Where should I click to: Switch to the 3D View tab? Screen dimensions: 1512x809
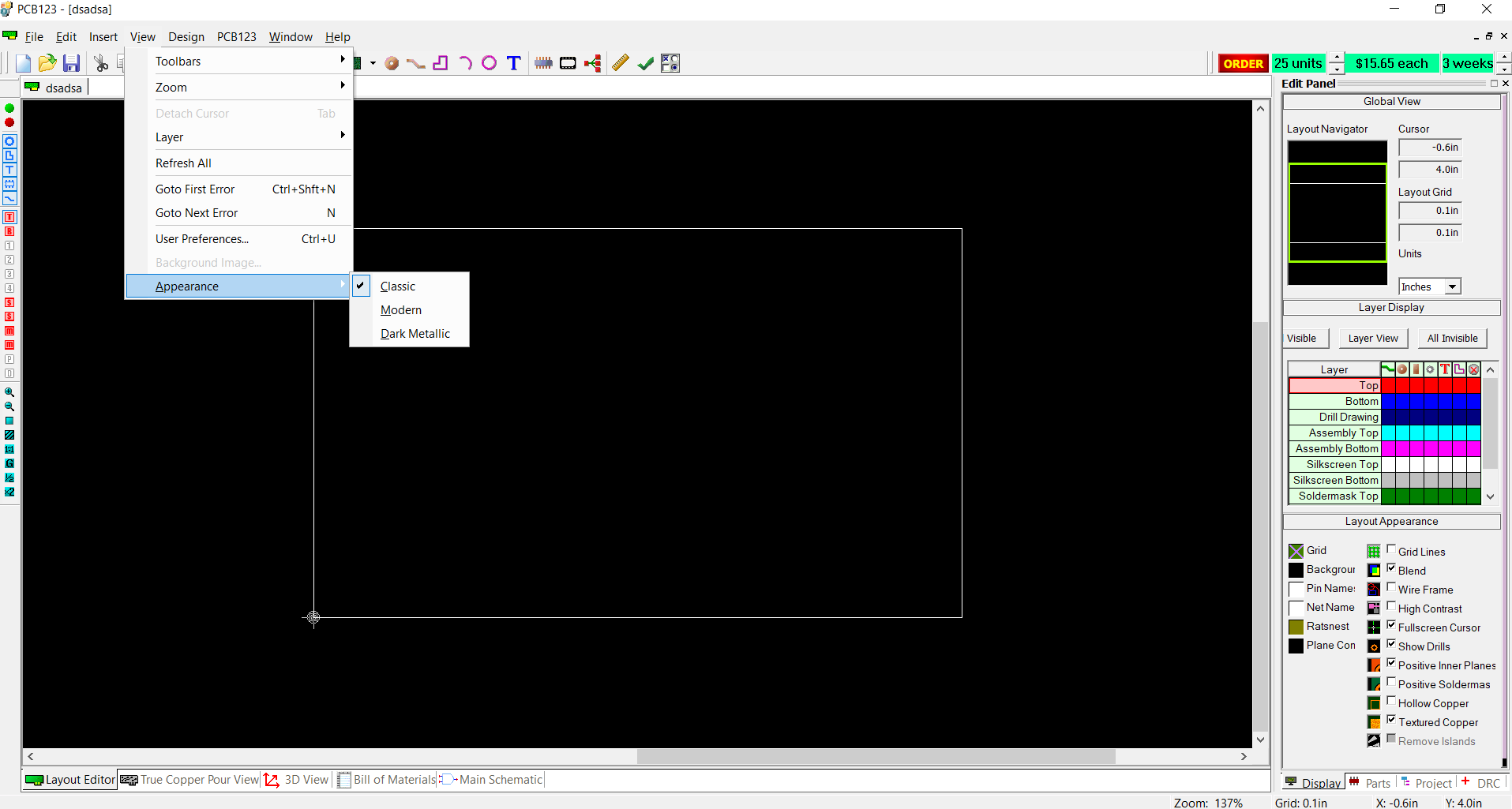click(x=306, y=779)
